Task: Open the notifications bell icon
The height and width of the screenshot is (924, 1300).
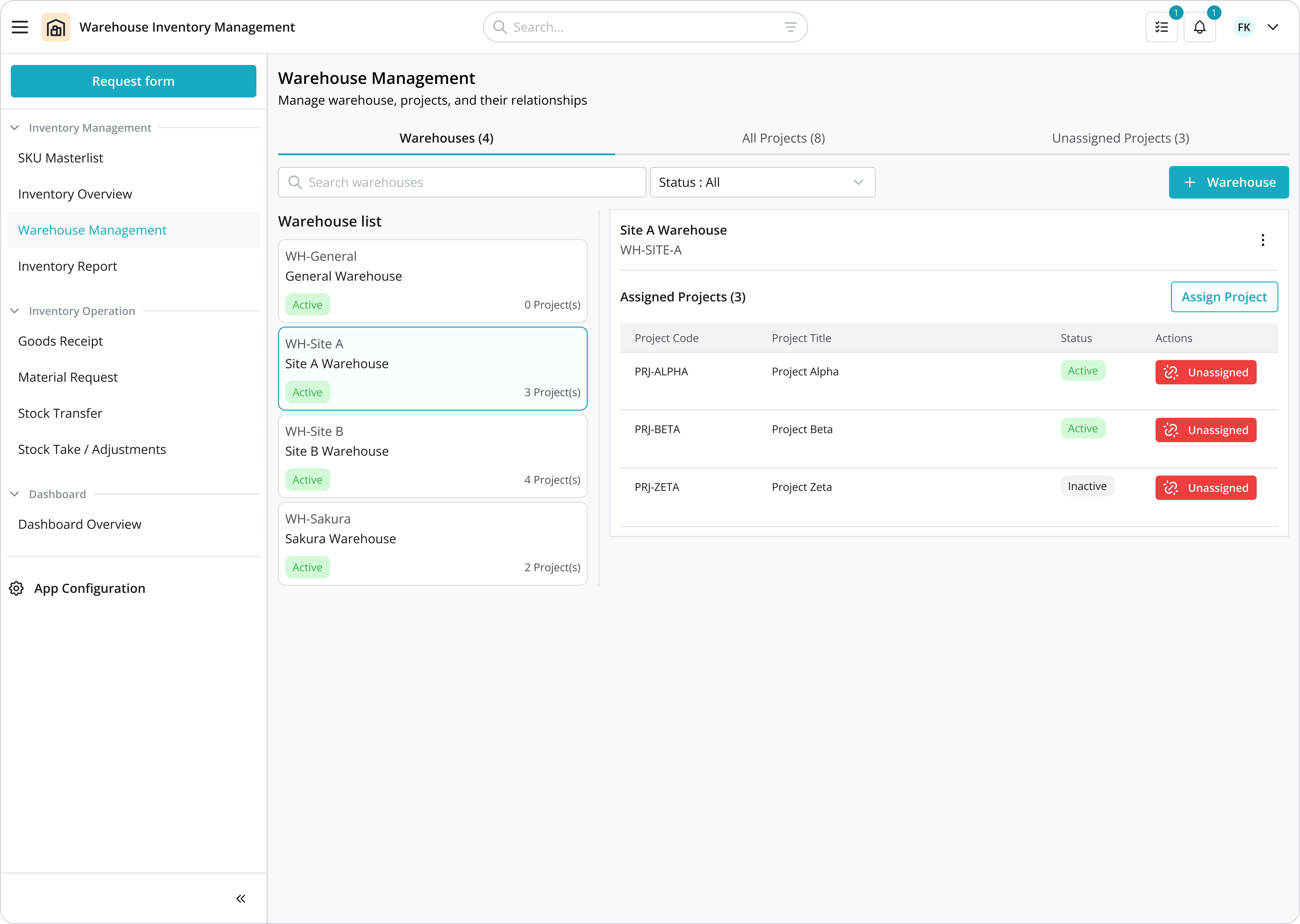Action: [x=1199, y=27]
